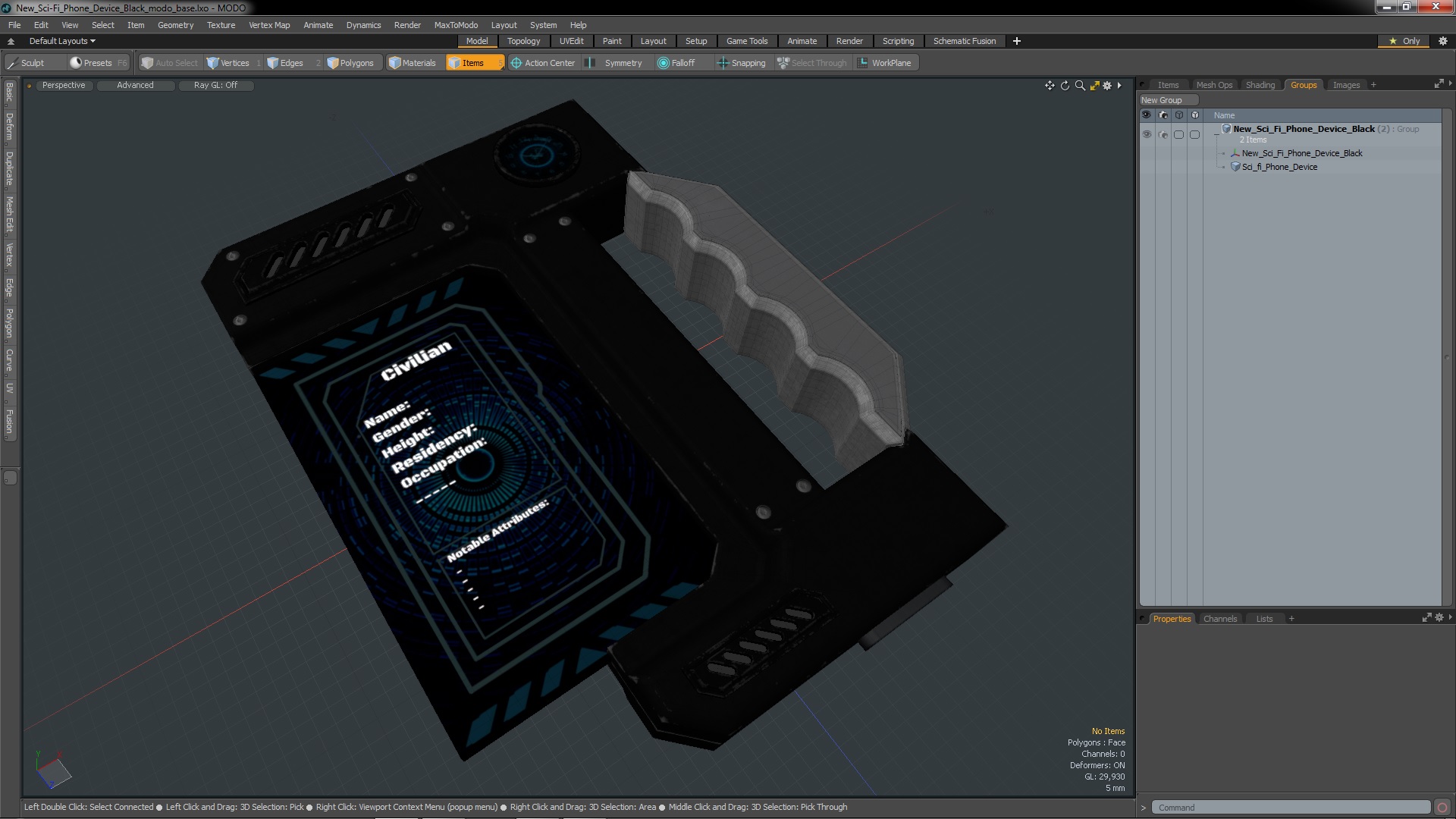
Task: Click the New Group button
Action: click(x=1168, y=100)
